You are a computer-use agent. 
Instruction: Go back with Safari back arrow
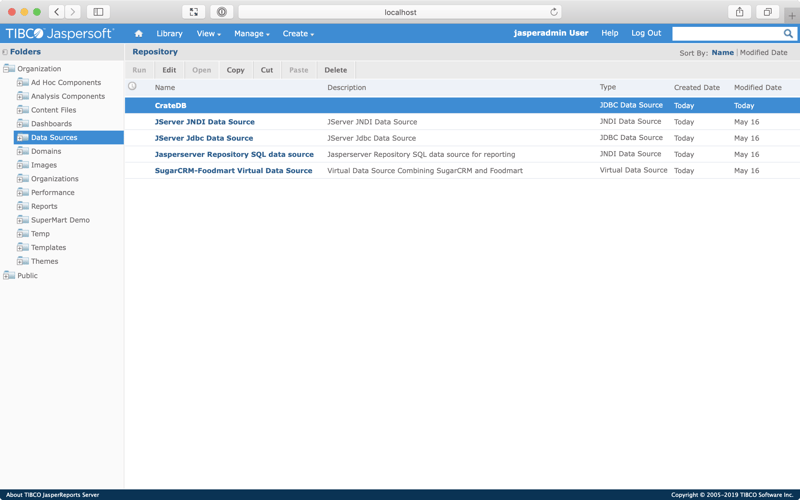point(57,12)
